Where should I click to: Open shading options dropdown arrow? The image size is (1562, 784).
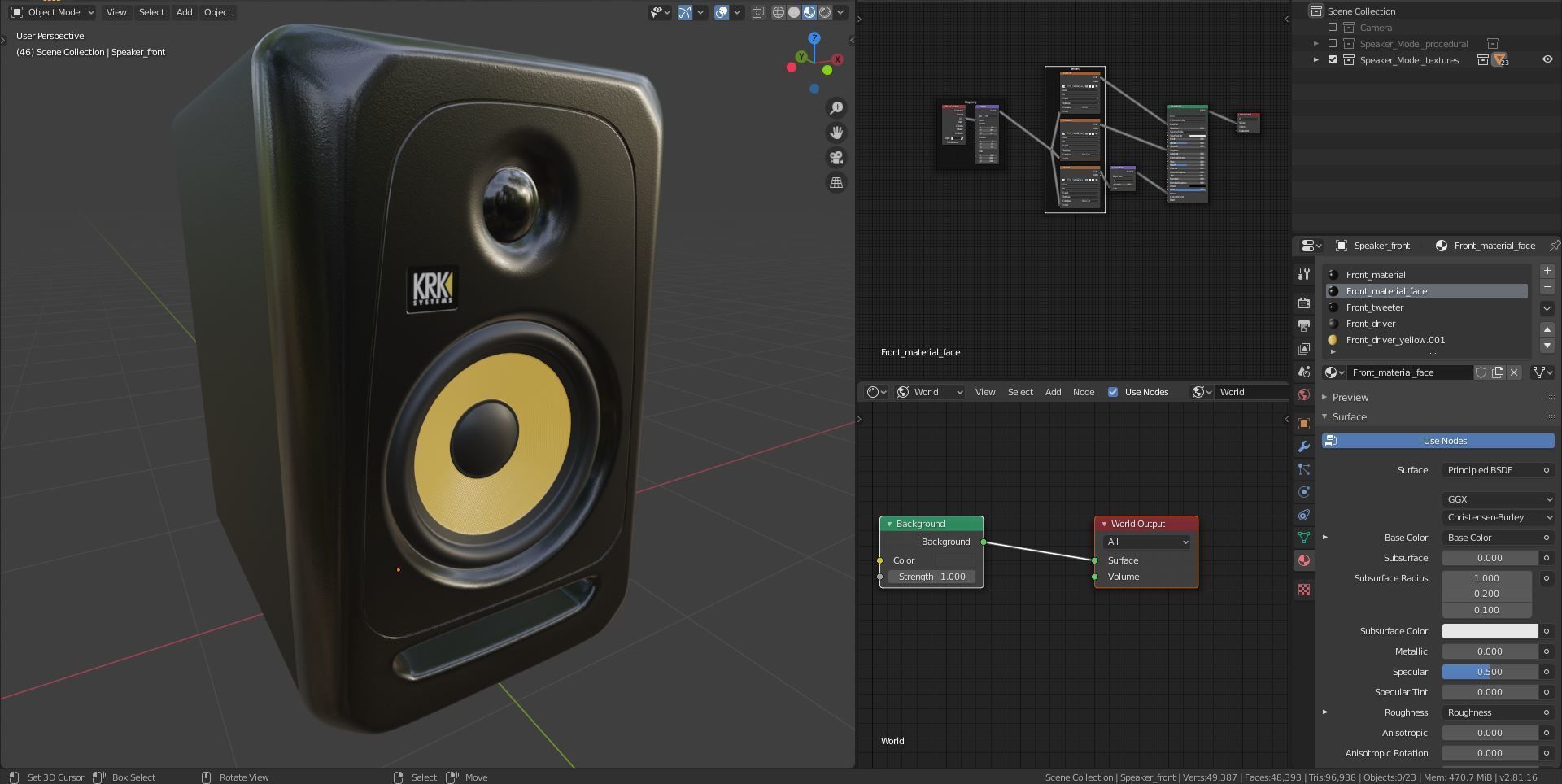(x=840, y=12)
